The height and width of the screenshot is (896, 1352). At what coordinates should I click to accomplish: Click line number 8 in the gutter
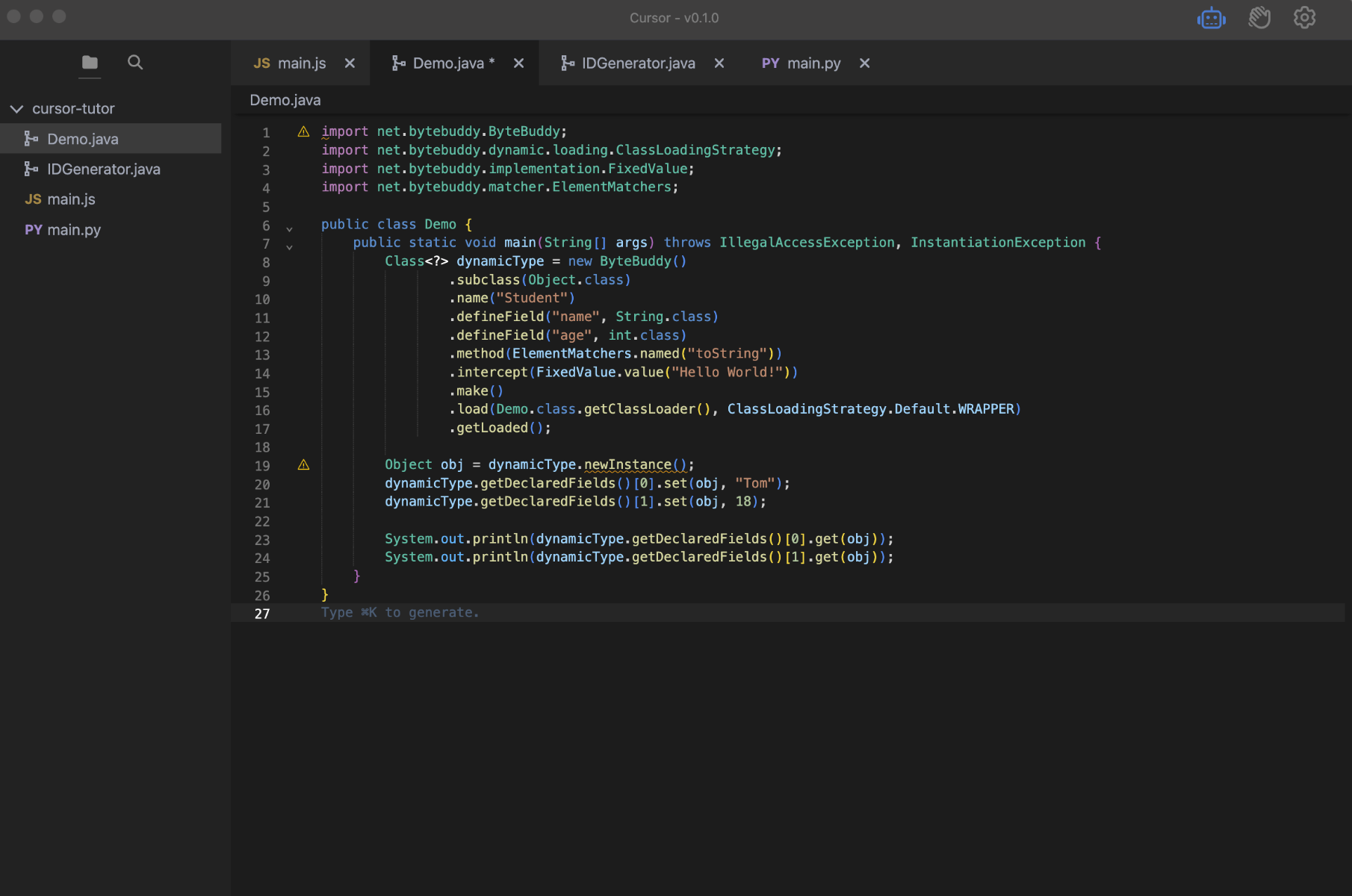tap(266, 263)
